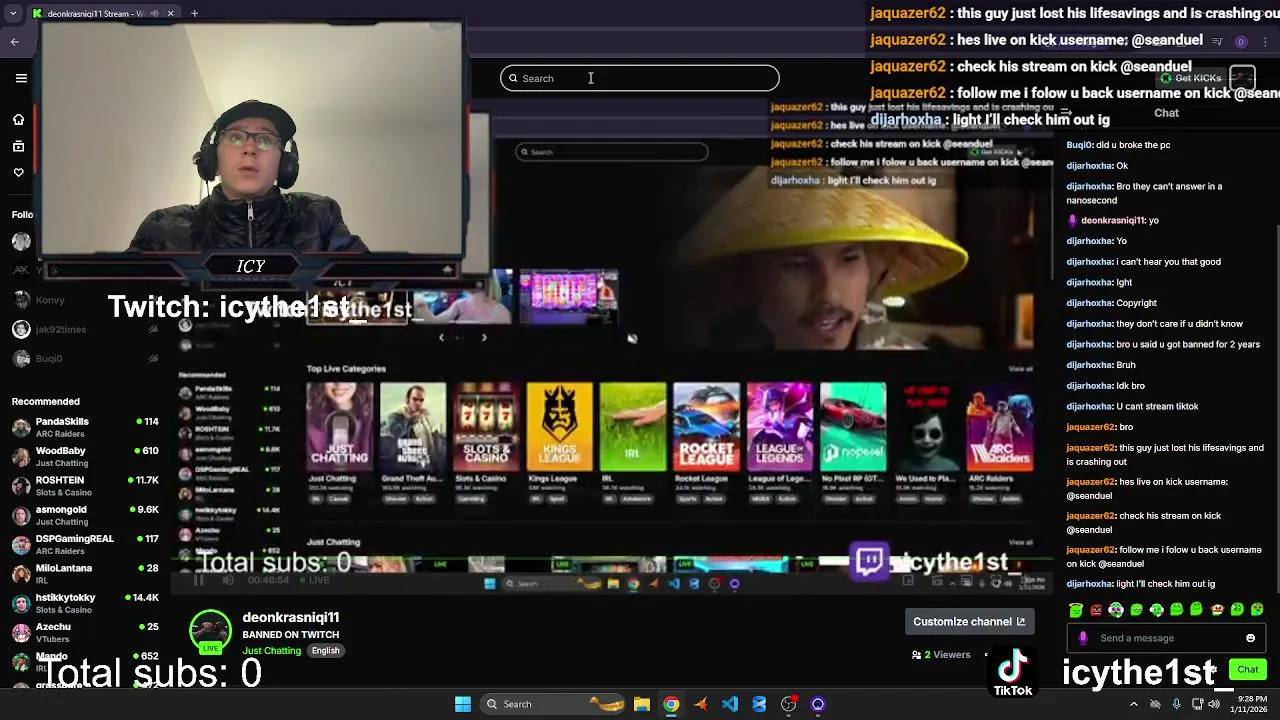Click the English language tag

pos(325,651)
